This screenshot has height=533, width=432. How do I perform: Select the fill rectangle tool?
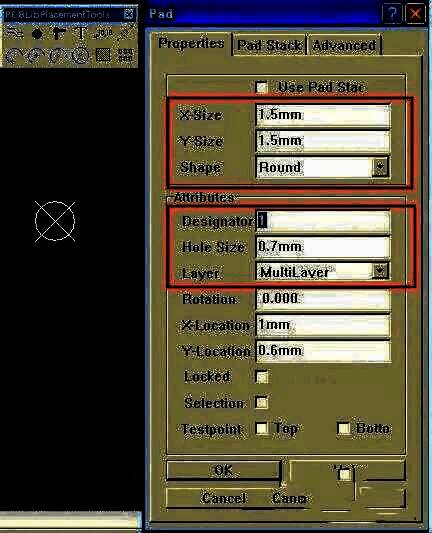click(x=103, y=55)
